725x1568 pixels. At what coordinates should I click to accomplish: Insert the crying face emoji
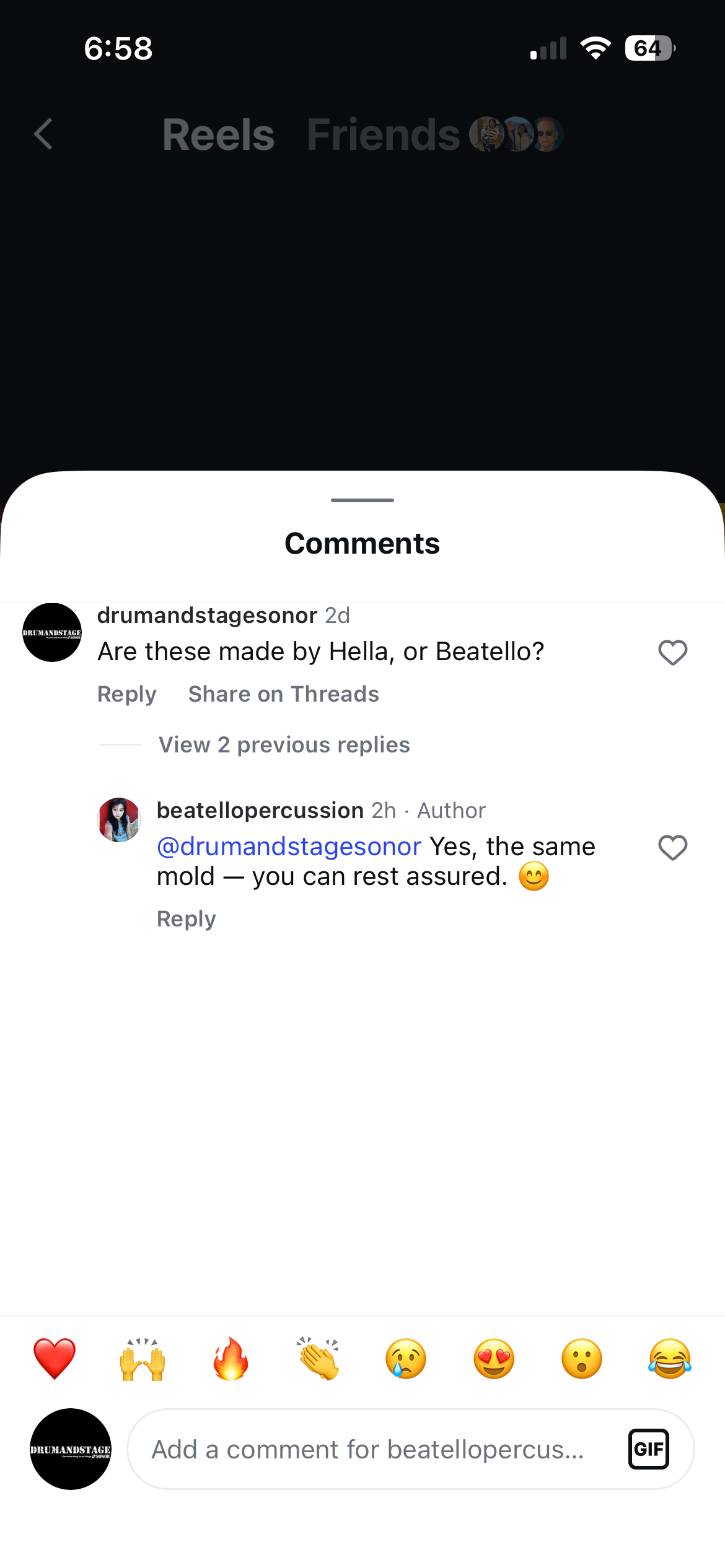coord(406,1359)
